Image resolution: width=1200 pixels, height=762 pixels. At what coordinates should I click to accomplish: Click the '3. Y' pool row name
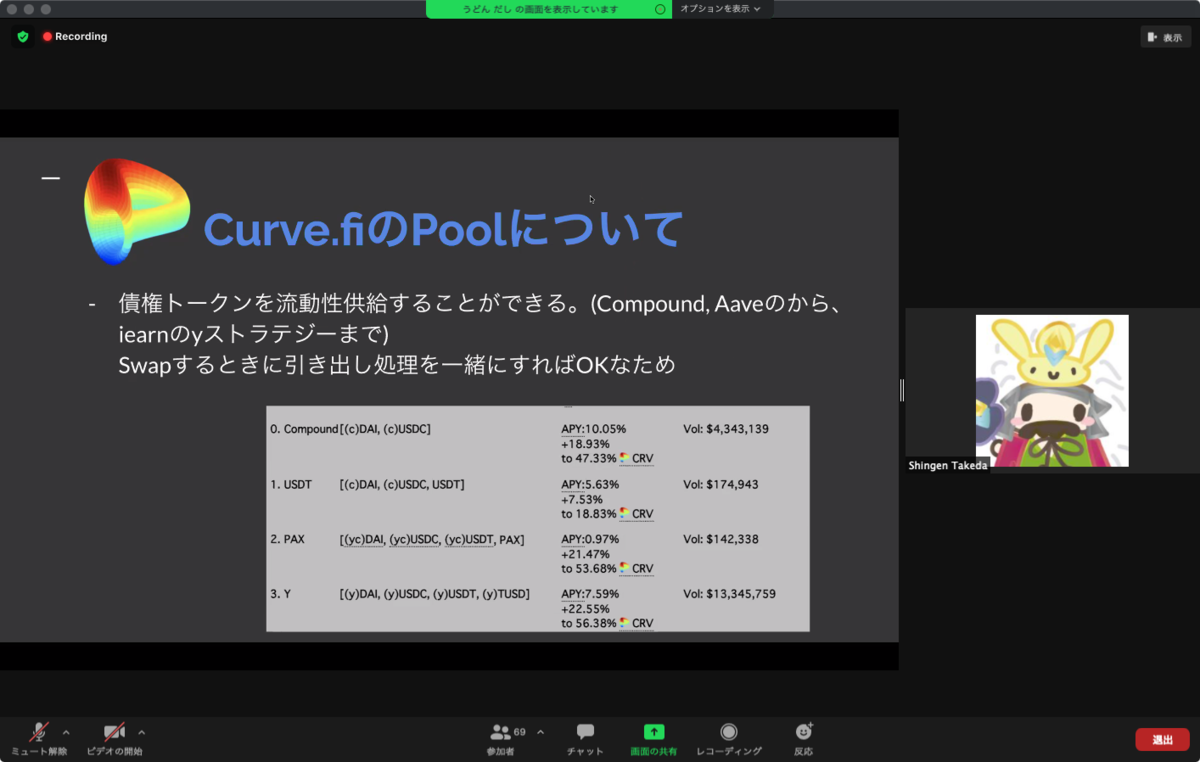click(x=280, y=594)
